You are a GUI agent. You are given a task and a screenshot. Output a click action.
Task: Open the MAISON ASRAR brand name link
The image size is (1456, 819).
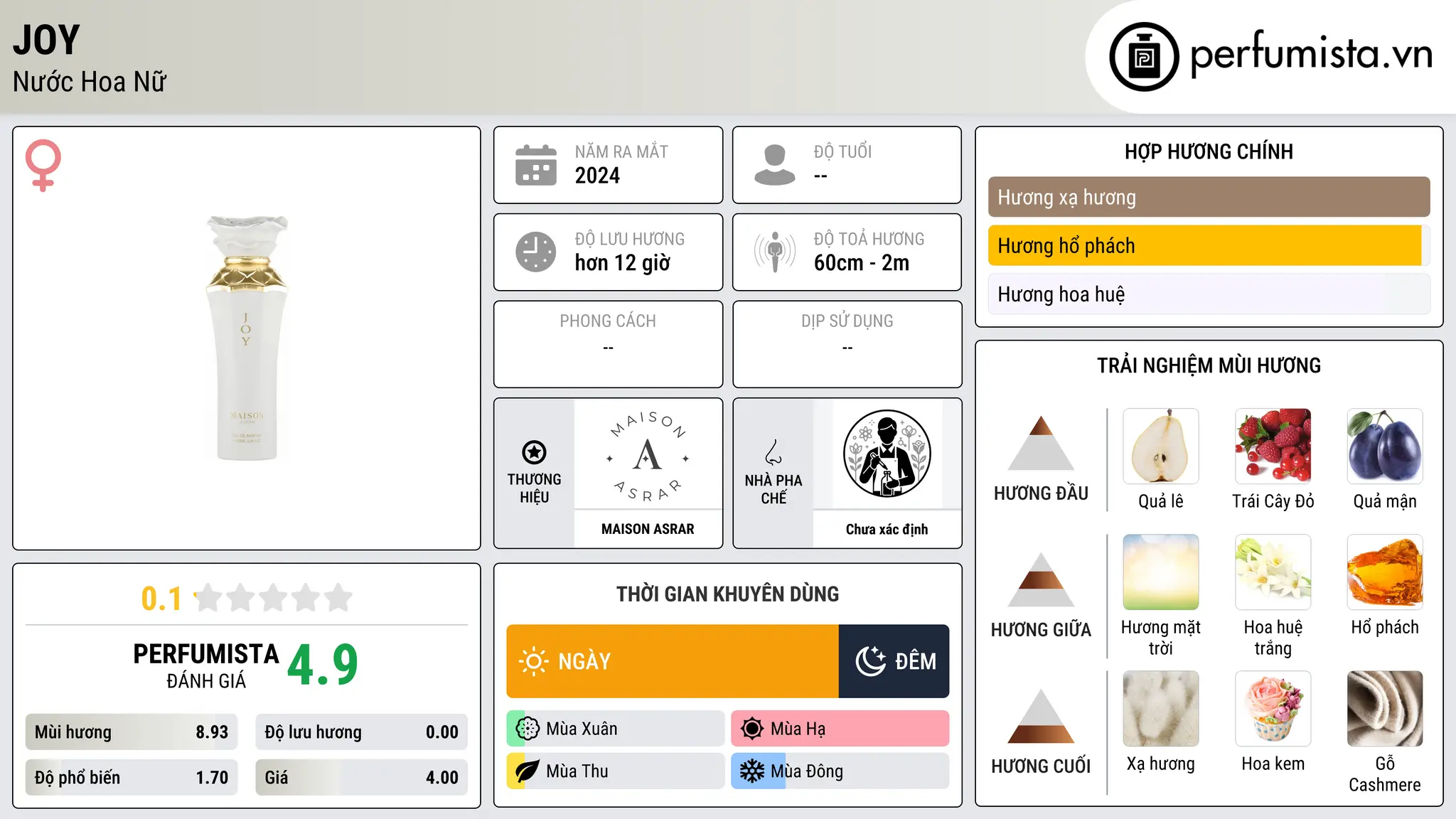pos(648,529)
